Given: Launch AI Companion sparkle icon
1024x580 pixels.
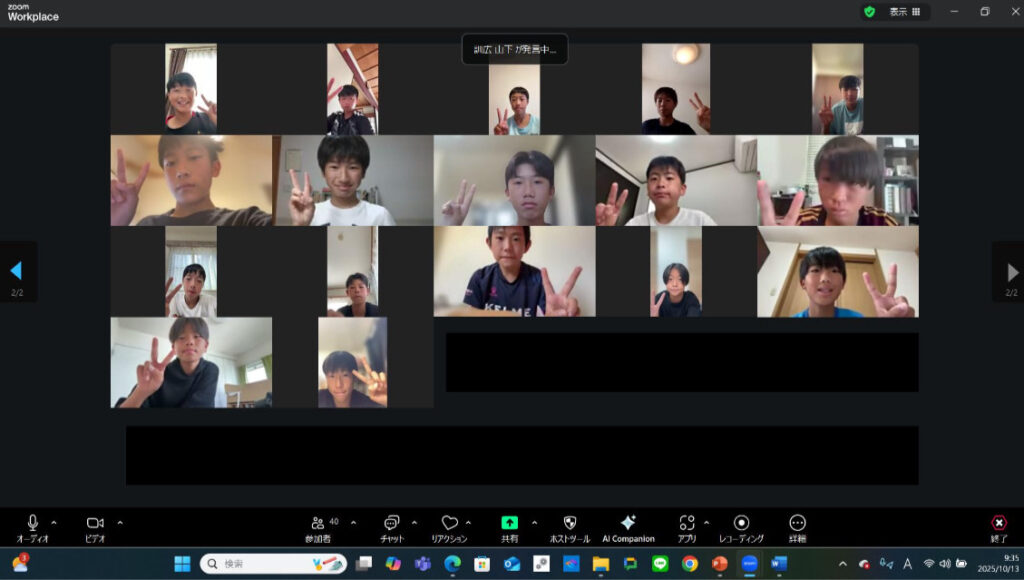Looking at the screenshot, I should [628, 523].
